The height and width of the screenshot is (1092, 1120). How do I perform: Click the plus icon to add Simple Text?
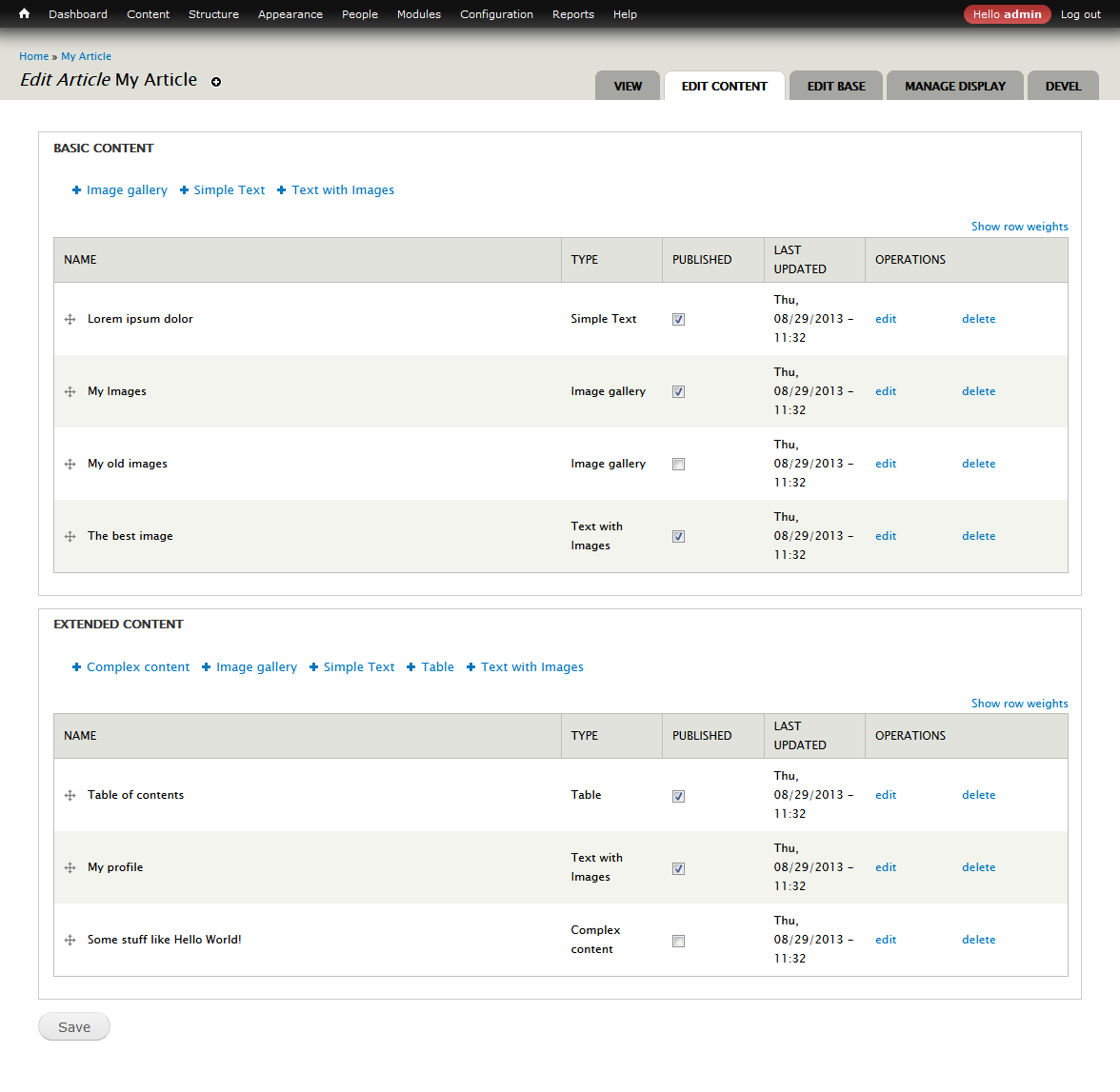(187, 189)
